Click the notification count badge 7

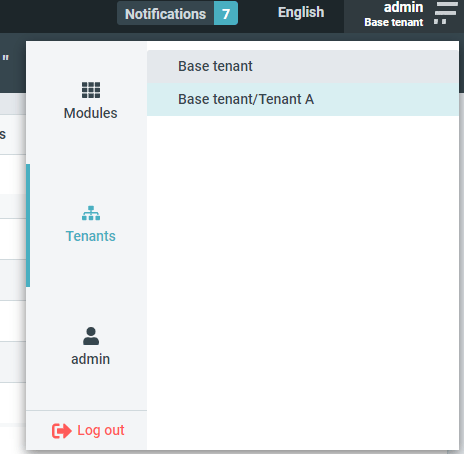point(226,13)
